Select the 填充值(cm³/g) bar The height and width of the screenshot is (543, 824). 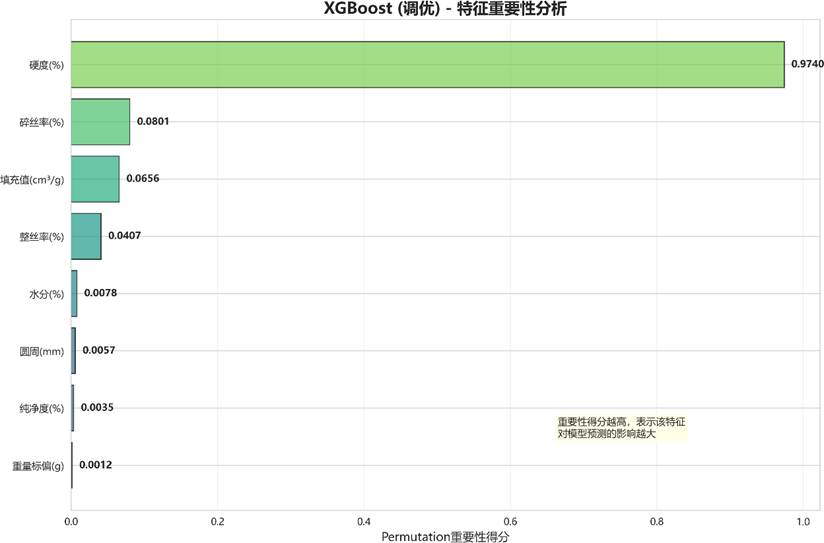(95, 179)
